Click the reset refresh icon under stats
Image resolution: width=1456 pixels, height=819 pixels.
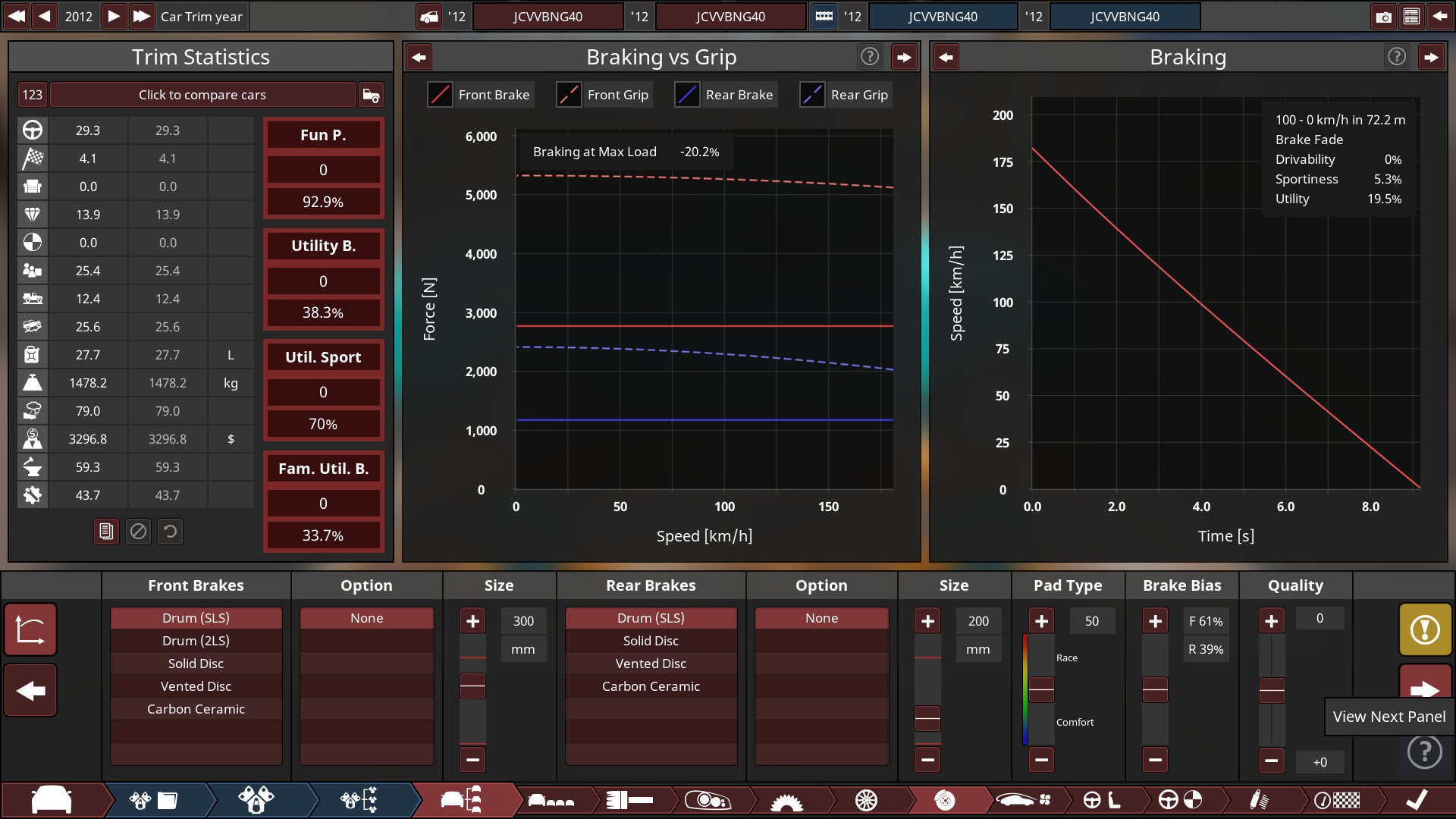click(x=170, y=532)
